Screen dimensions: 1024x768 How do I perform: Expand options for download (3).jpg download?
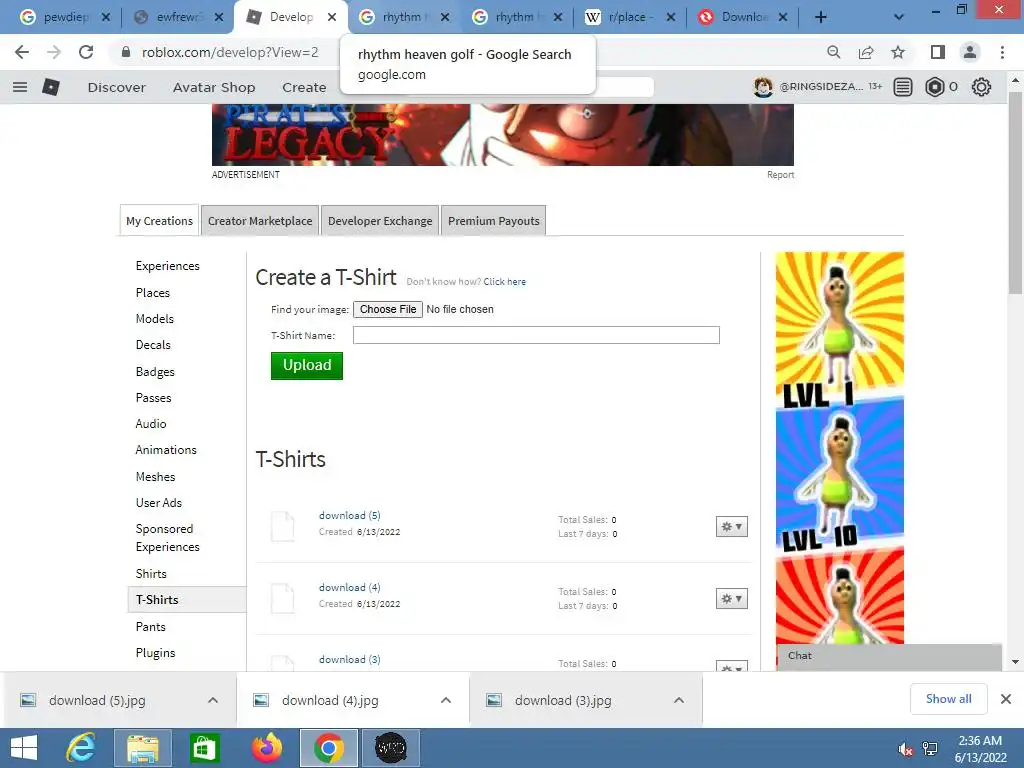[x=679, y=700]
